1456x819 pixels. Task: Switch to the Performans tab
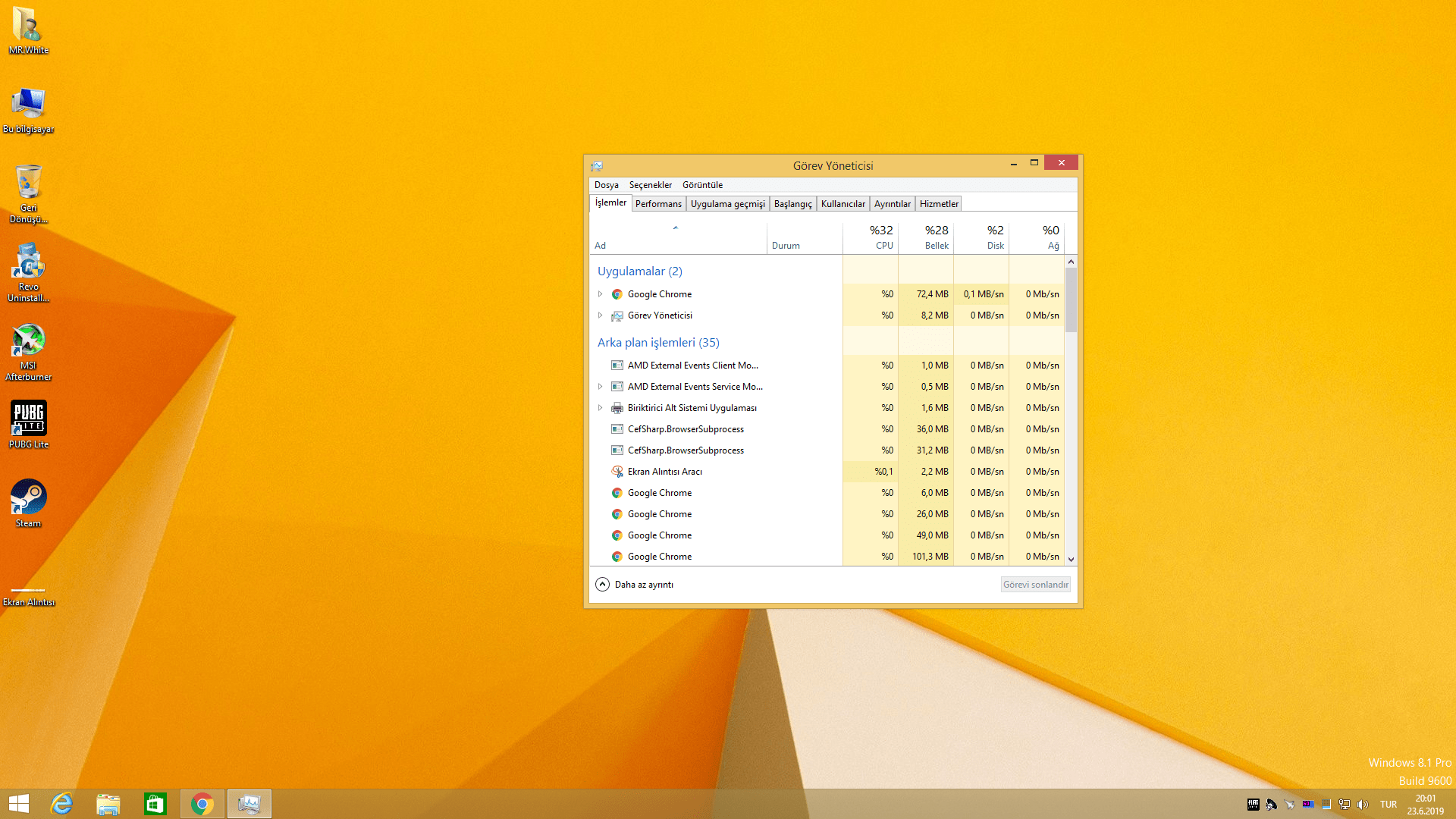[x=658, y=204]
